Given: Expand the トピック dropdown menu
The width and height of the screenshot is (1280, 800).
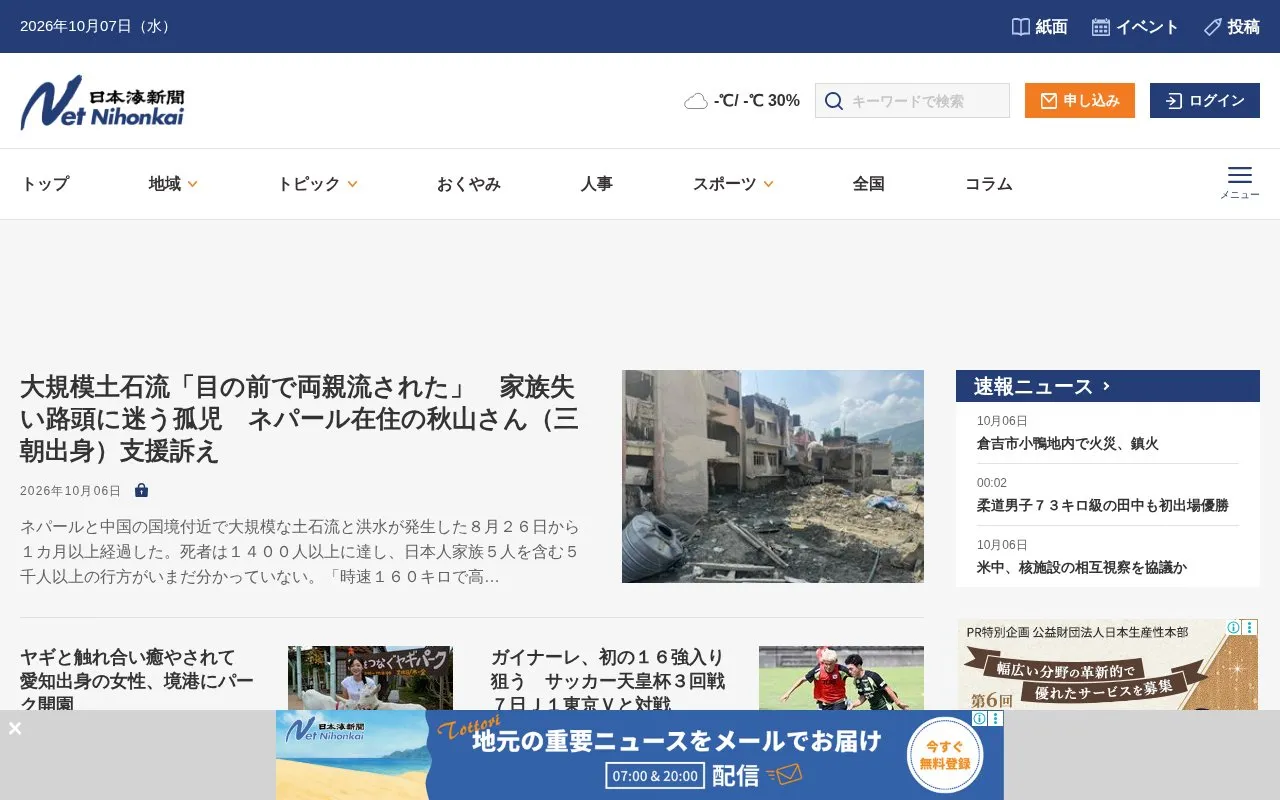Looking at the screenshot, I should pos(317,184).
